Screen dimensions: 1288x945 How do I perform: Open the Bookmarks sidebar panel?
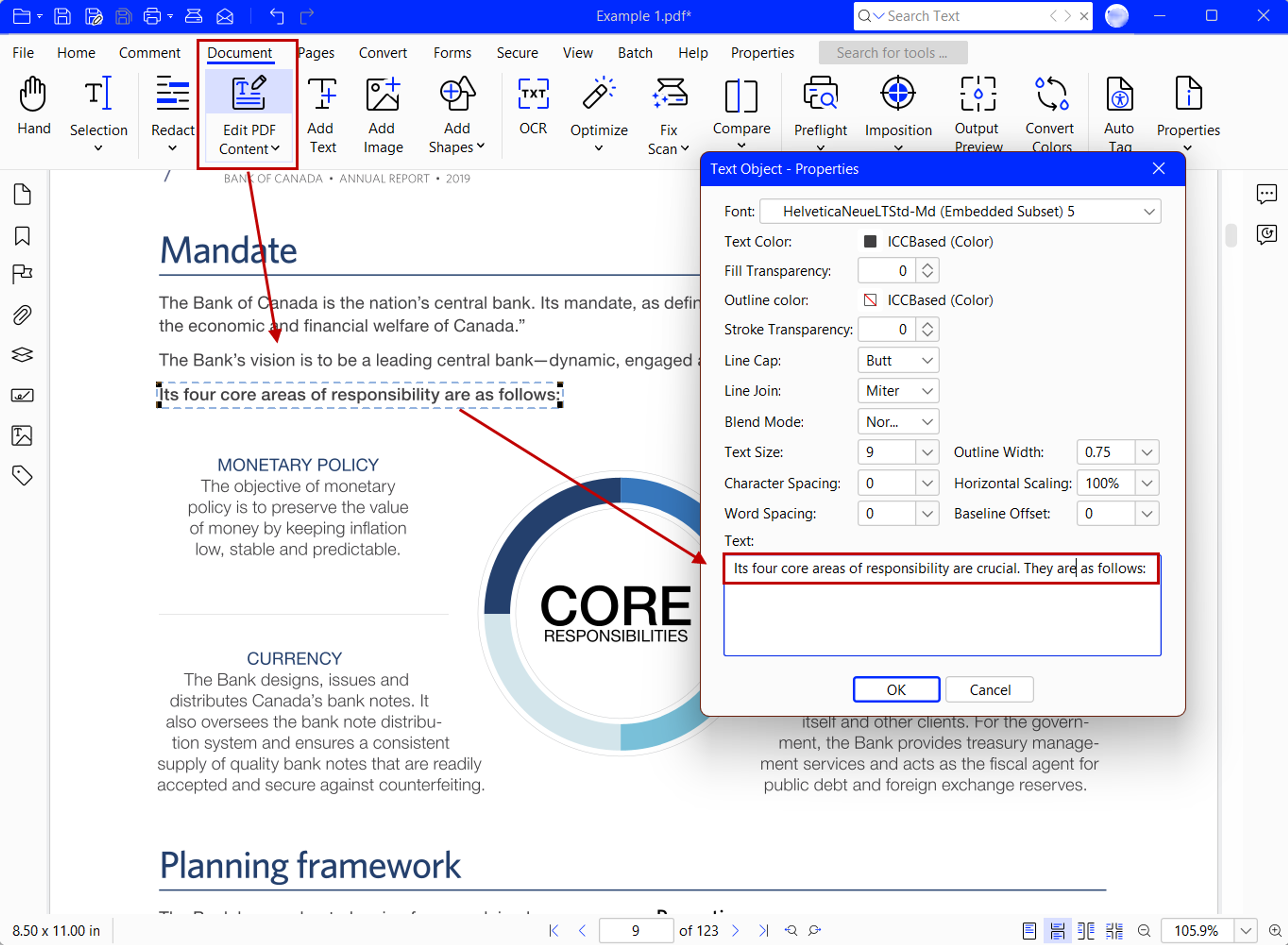pos(22,236)
